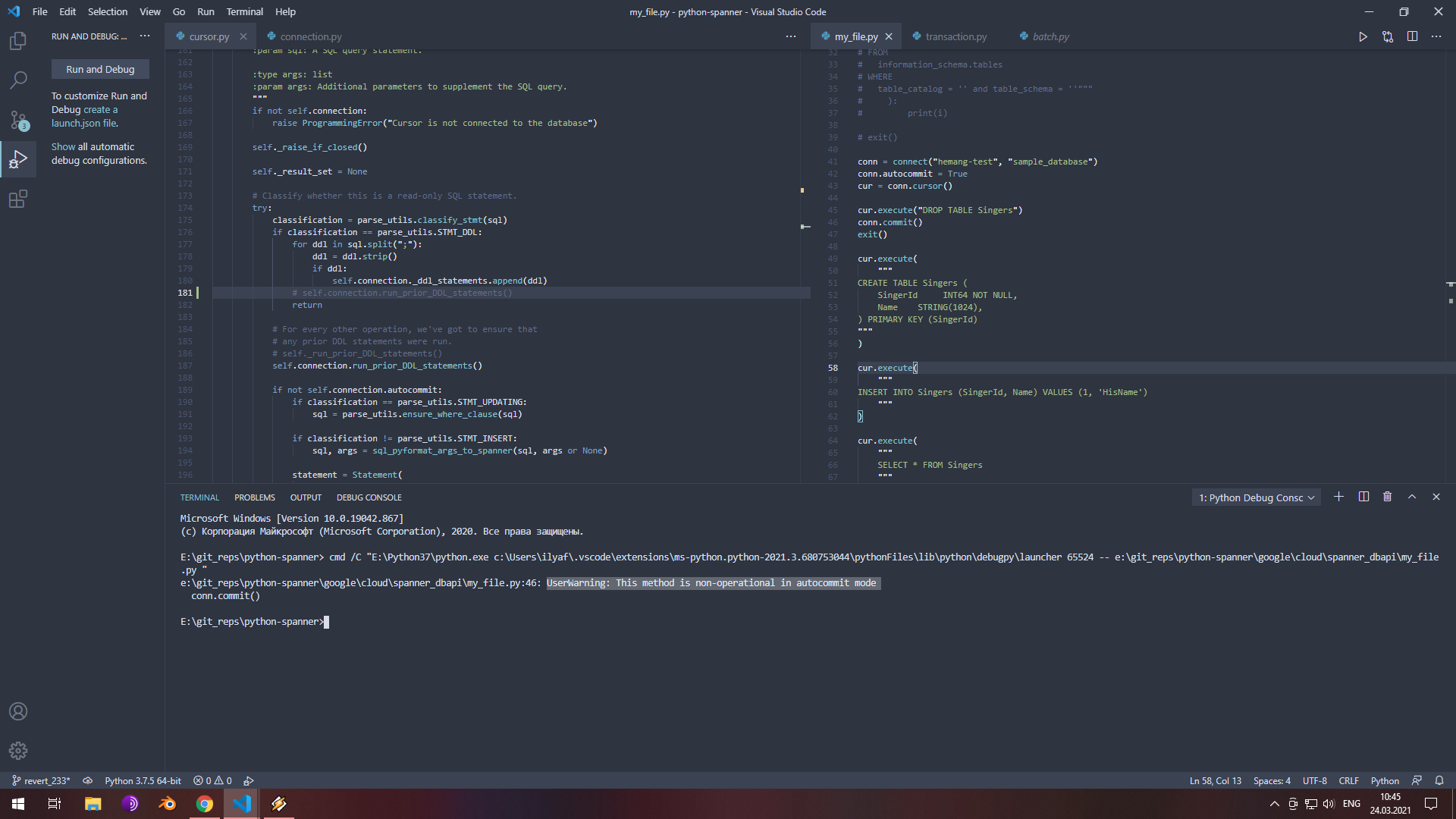Image resolution: width=1456 pixels, height=819 pixels.
Task: Change the UTF-8 encoding
Action: (1314, 780)
